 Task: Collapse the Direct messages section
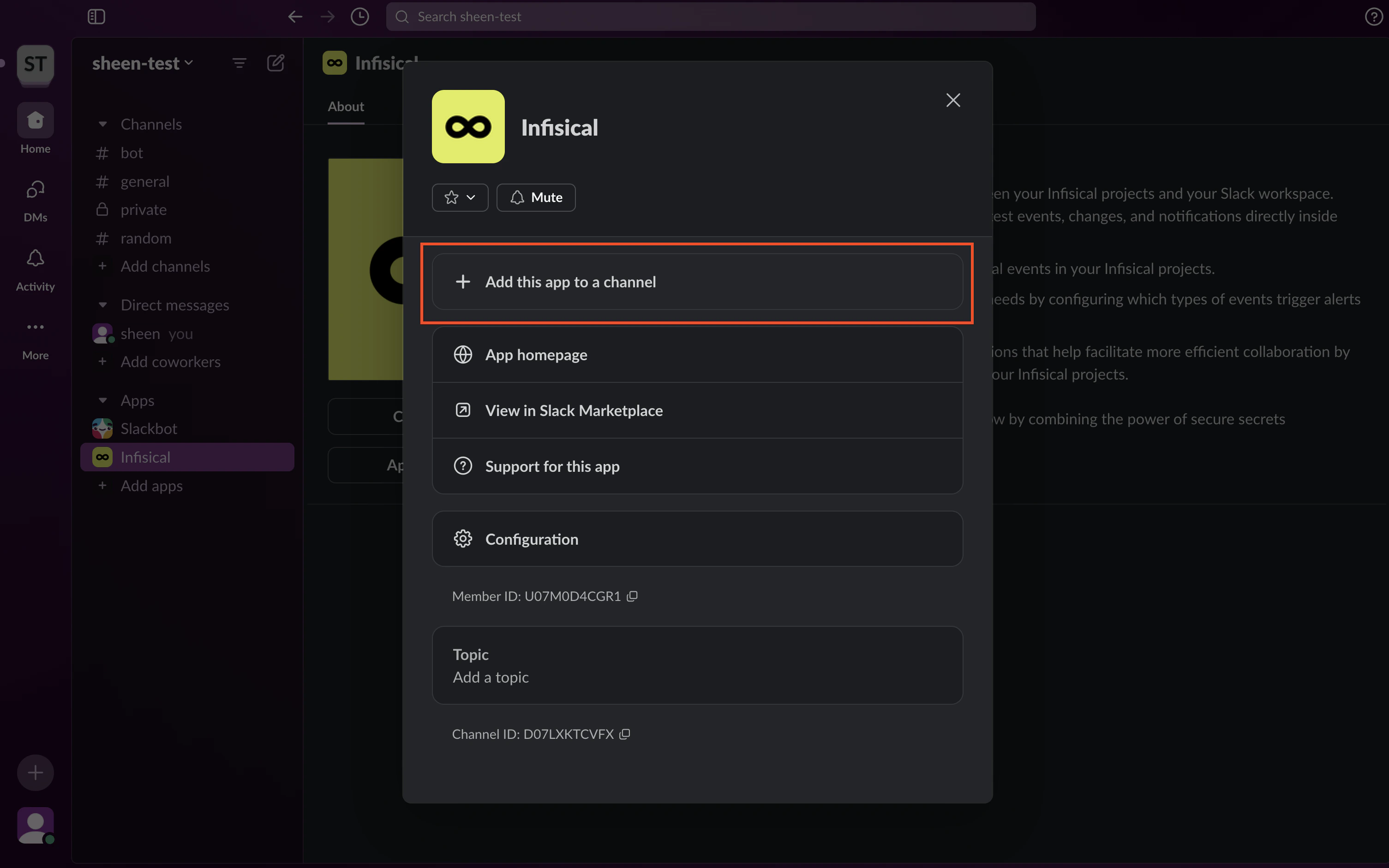click(x=103, y=305)
